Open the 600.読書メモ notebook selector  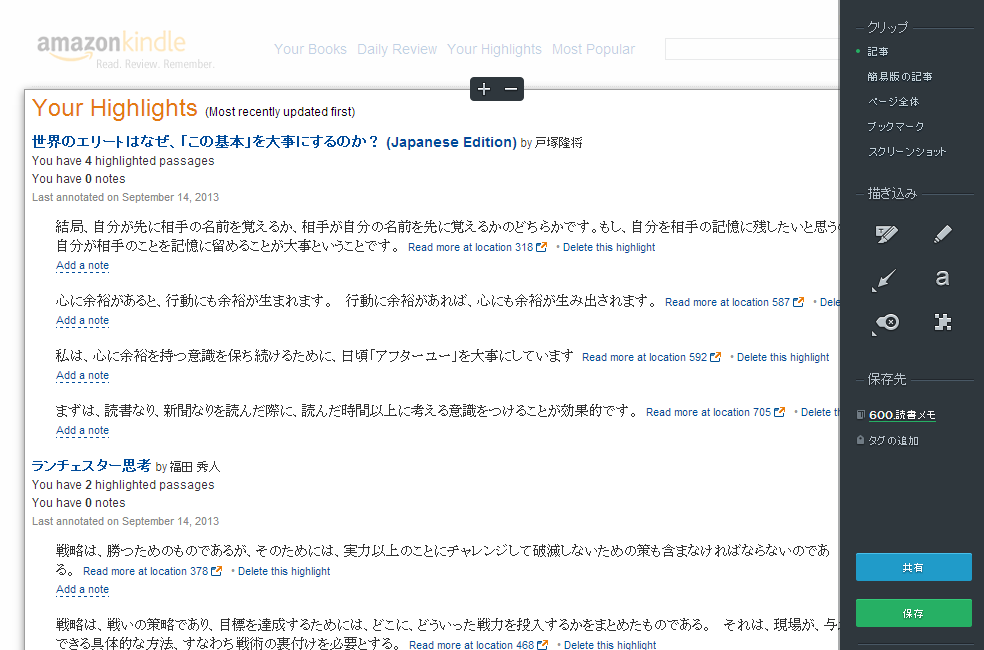(902, 415)
